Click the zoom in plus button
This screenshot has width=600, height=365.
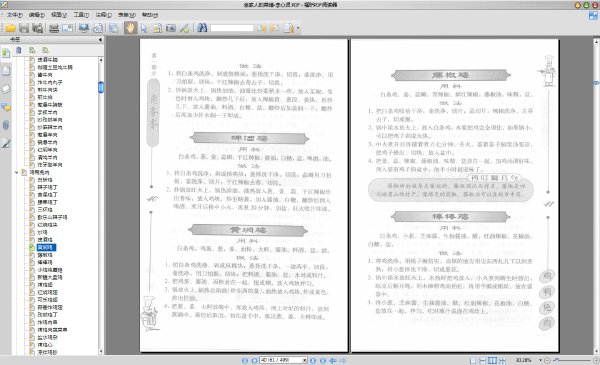596,360
